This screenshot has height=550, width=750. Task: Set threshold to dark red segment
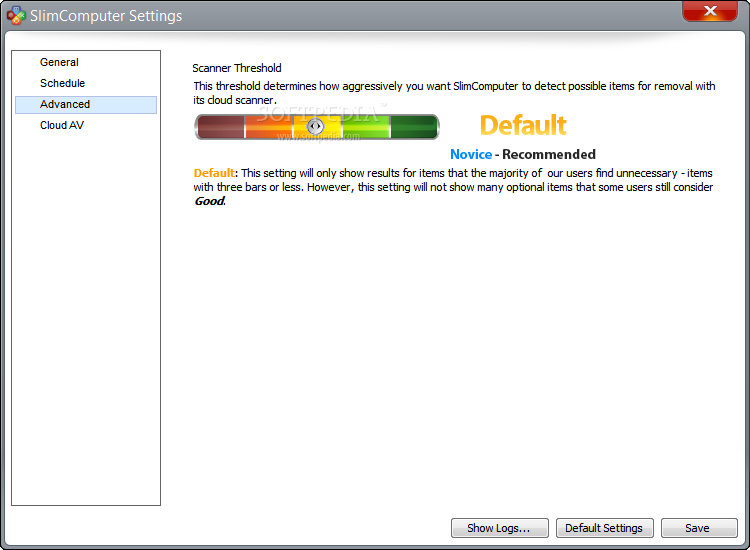point(221,127)
